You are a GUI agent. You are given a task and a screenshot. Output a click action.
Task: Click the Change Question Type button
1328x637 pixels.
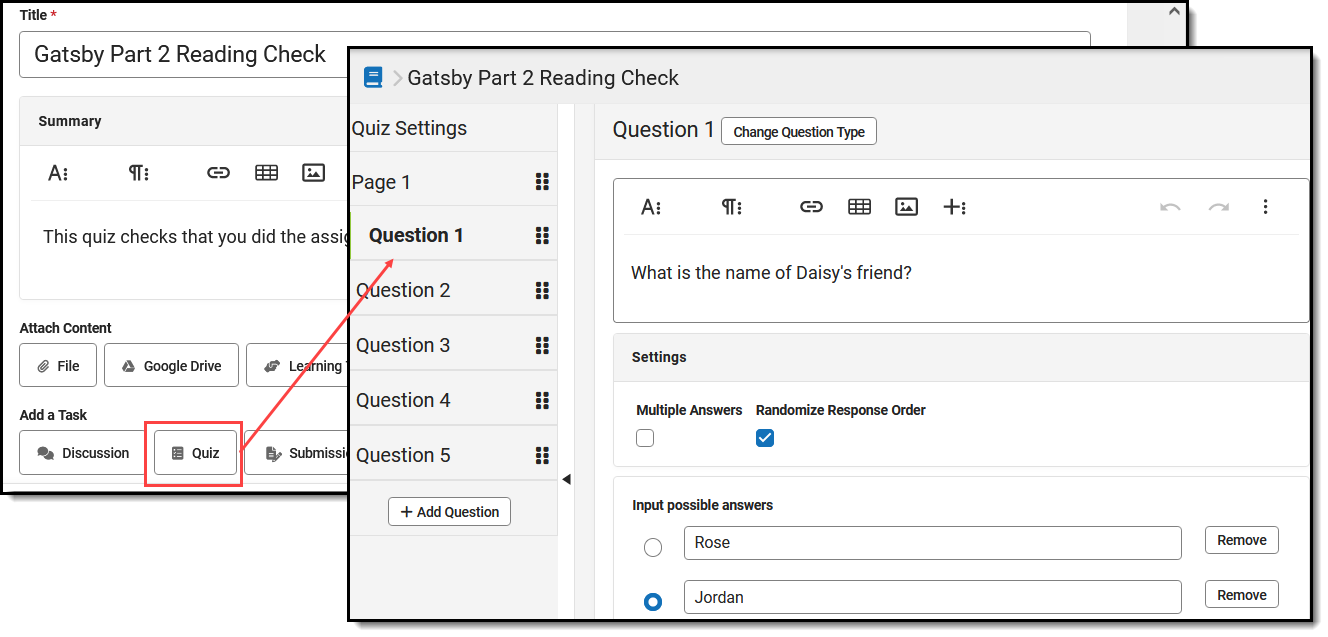798,132
